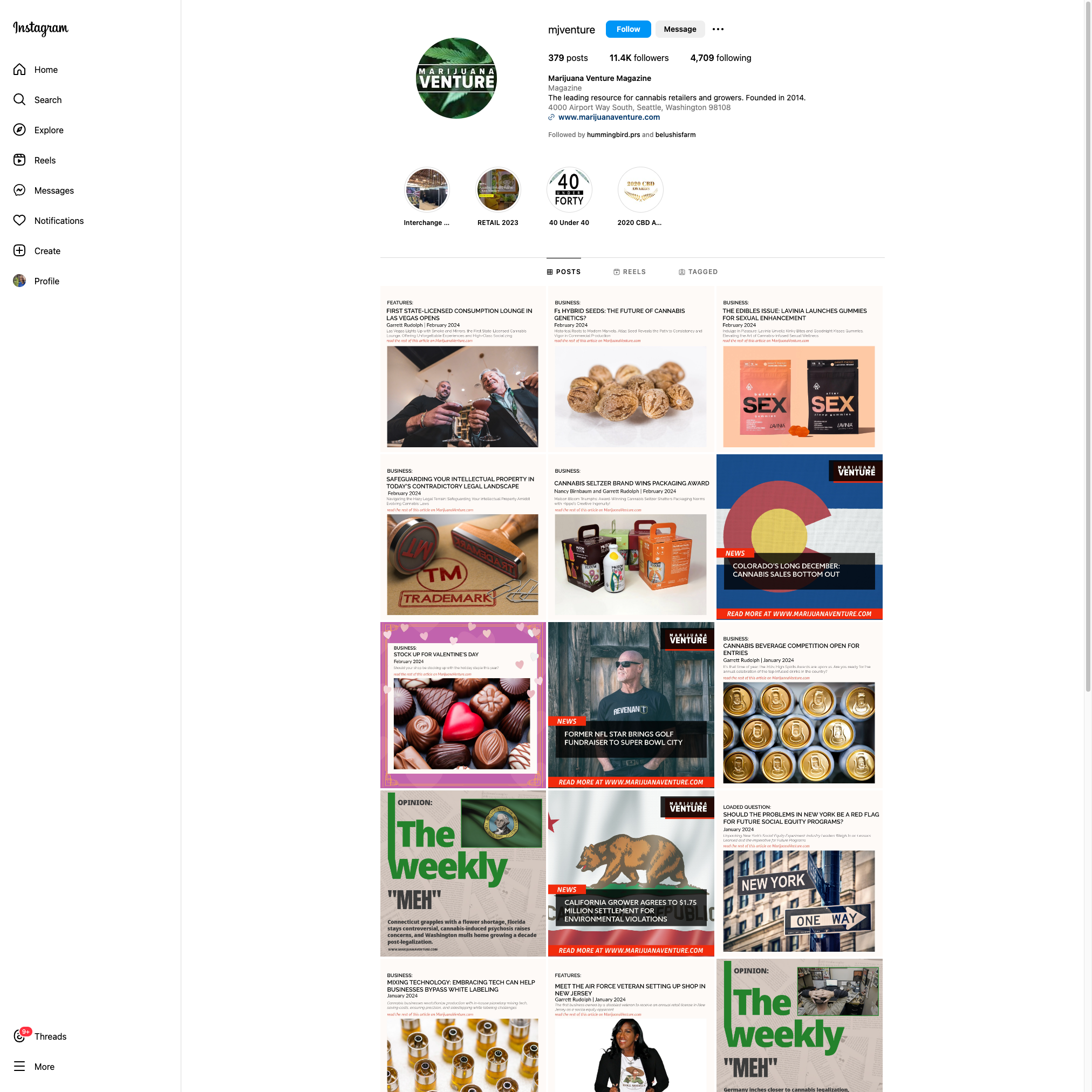Switch to the Tagged tab

698,272
